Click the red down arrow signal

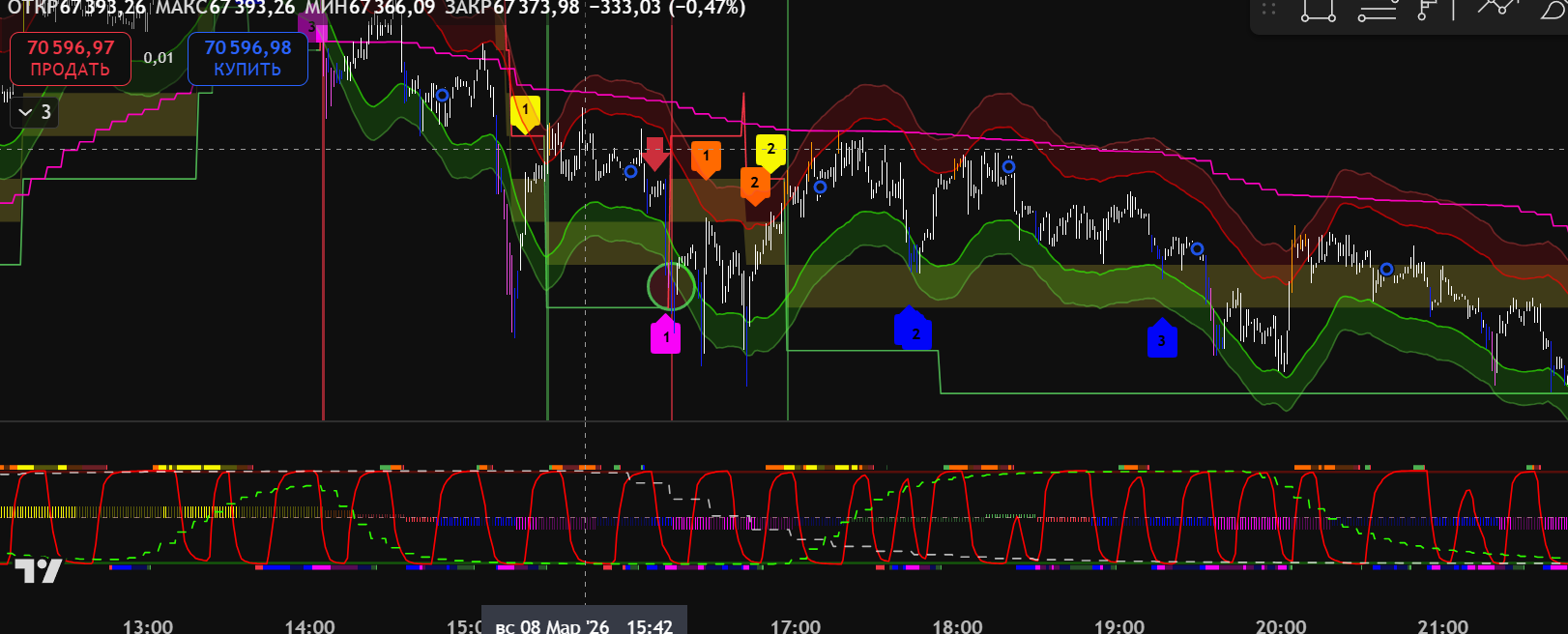655,154
